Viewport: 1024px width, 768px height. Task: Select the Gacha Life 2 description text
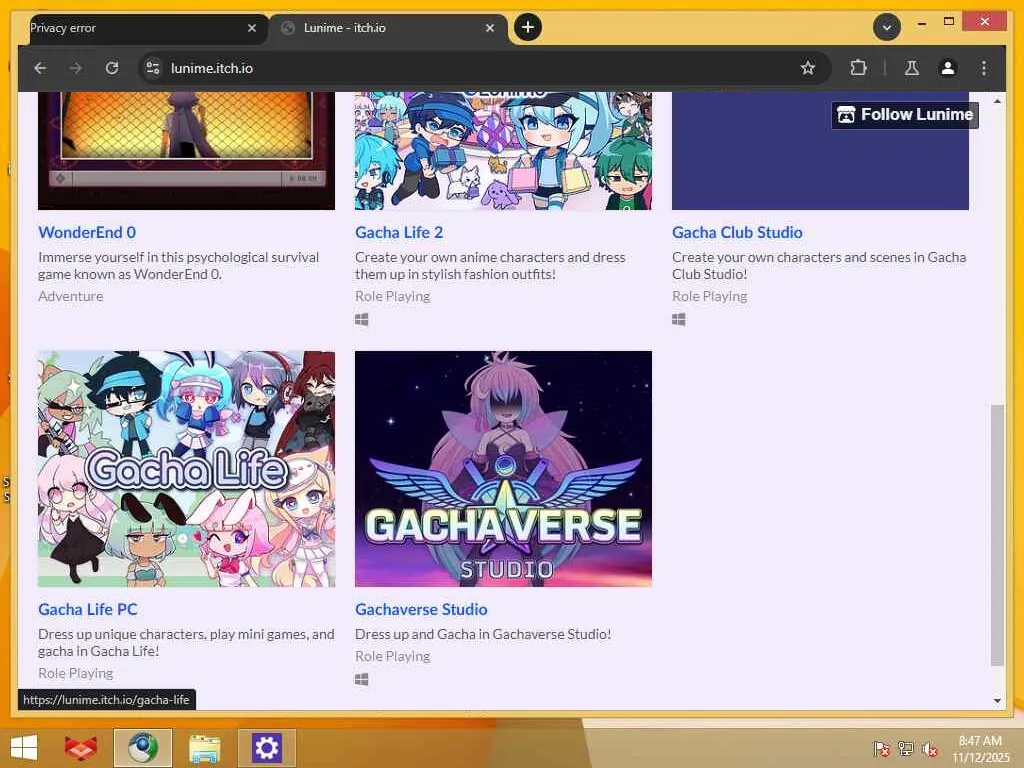click(x=490, y=266)
